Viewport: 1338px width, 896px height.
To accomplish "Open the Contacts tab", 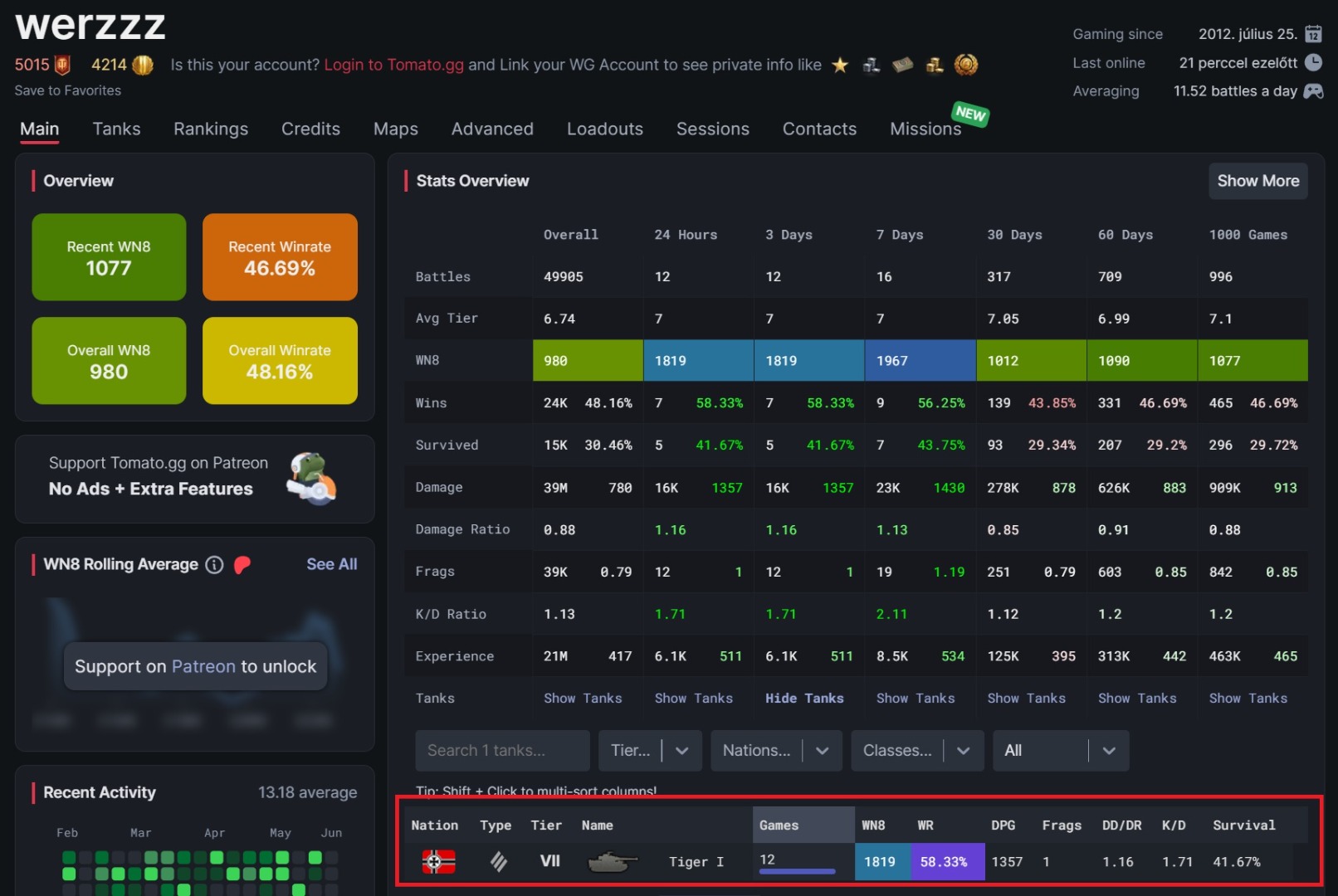I will (x=819, y=129).
